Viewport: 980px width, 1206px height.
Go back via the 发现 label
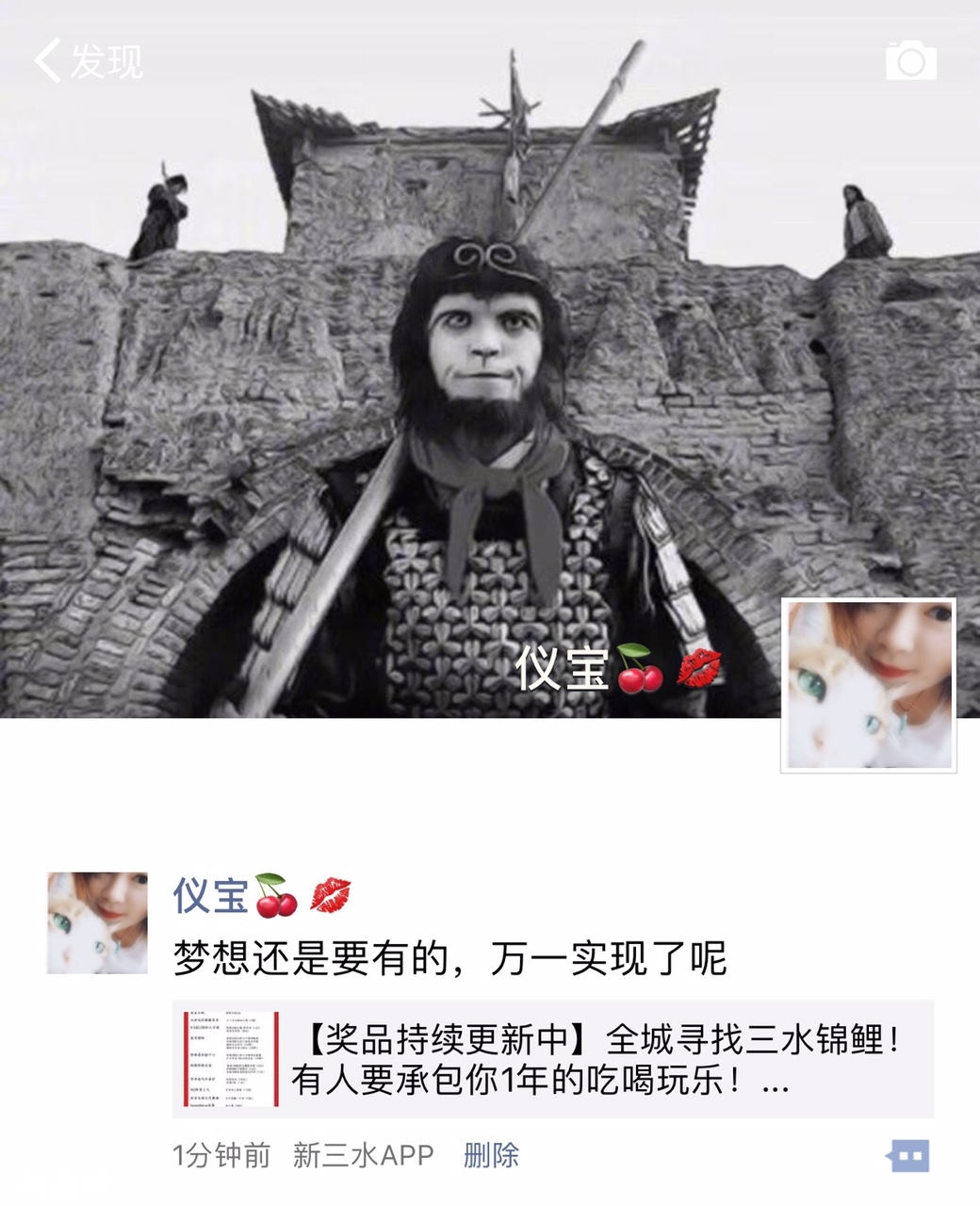click(x=106, y=61)
